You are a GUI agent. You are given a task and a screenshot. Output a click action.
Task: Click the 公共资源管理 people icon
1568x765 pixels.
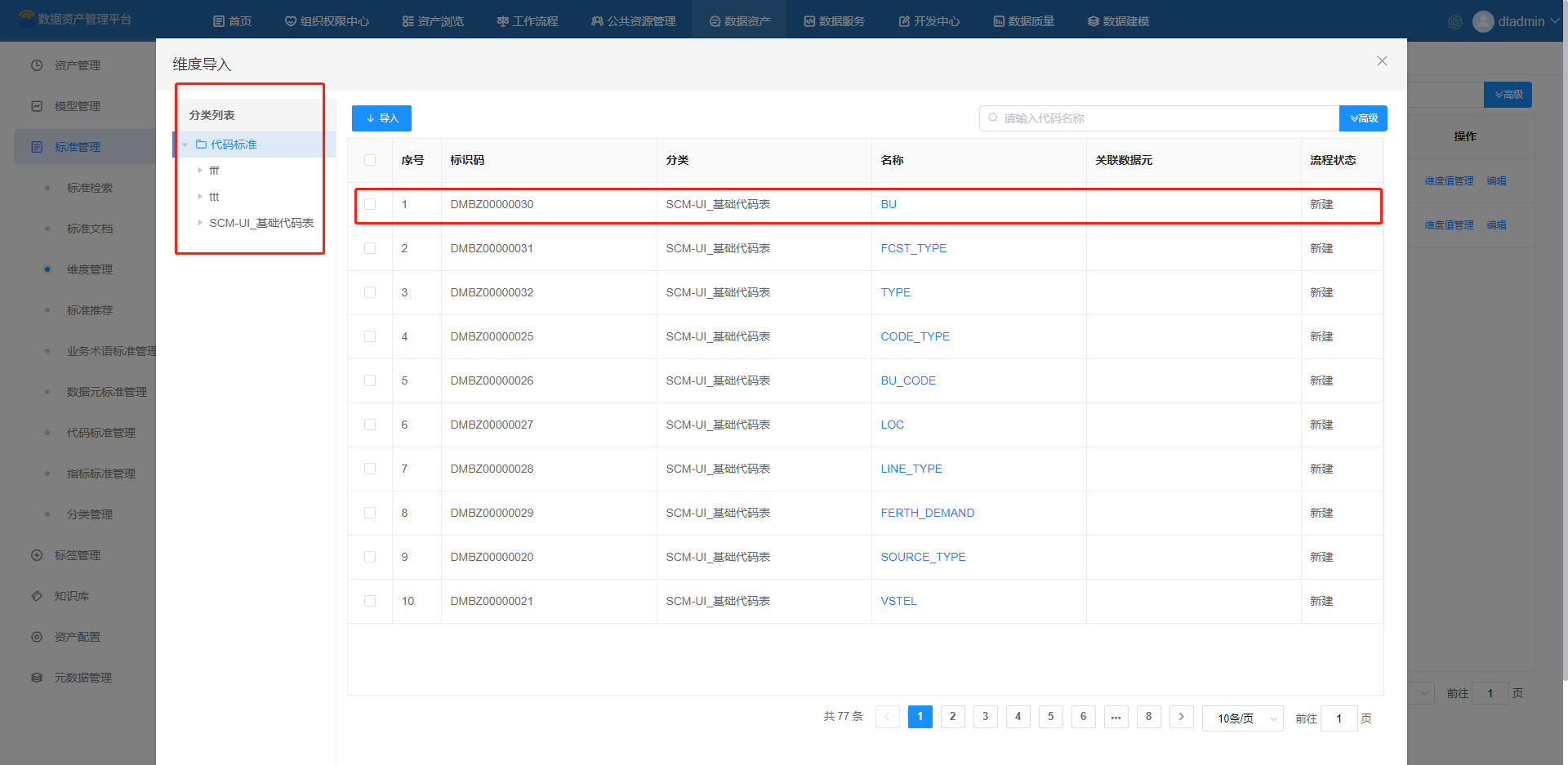(597, 21)
